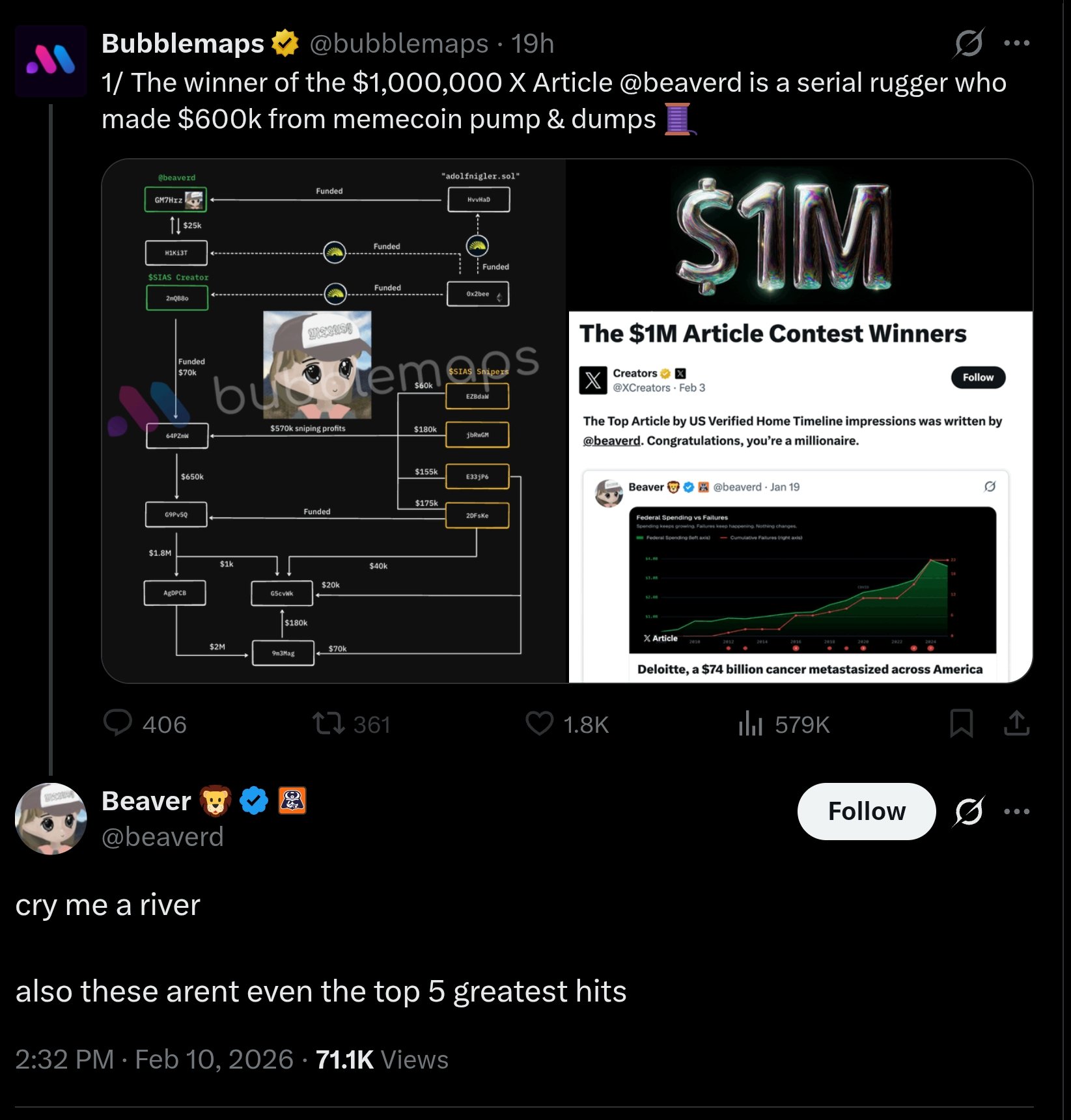Open the $1M Article Contest Winners image

pos(800,421)
